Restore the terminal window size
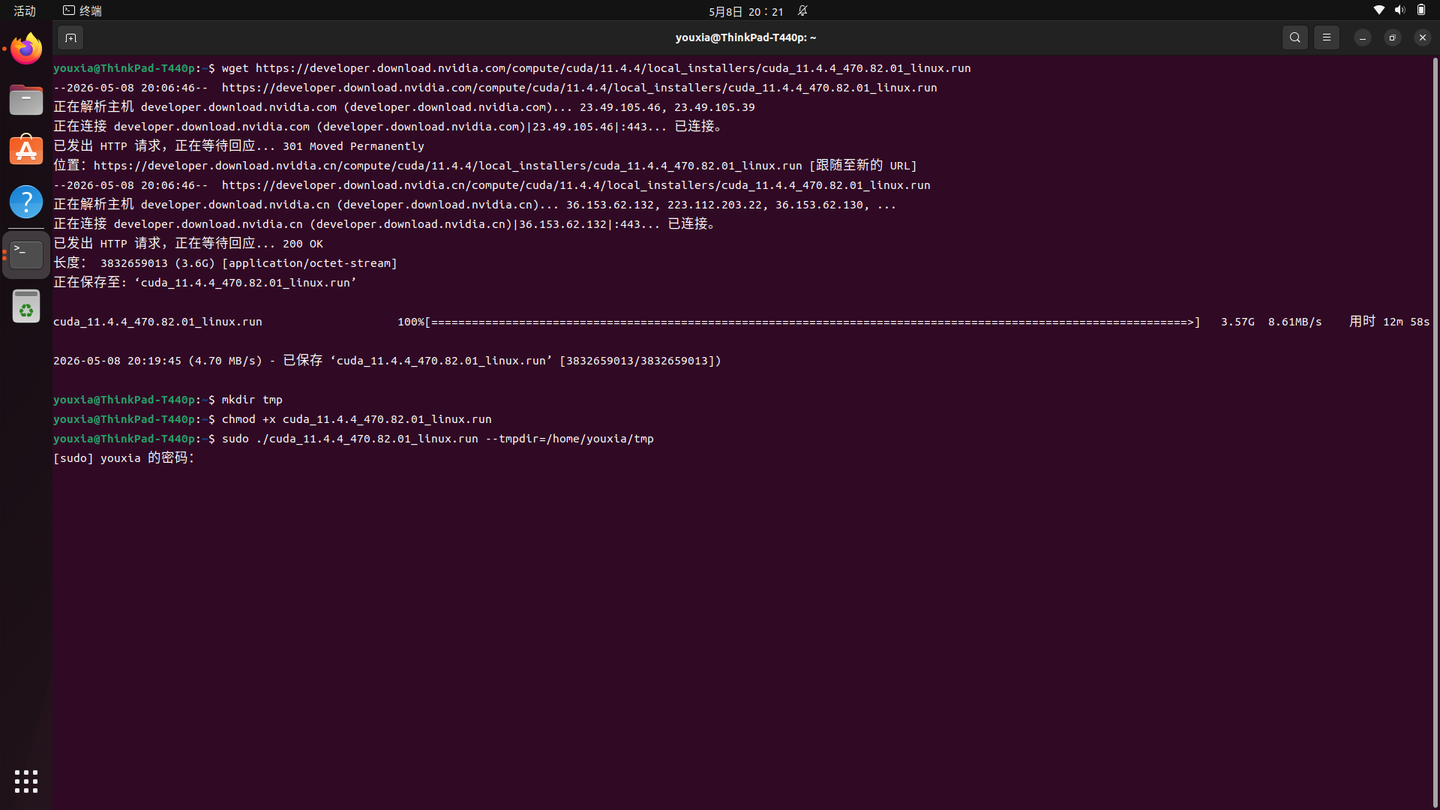The image size is (1440, 810). pyautogui.click(x=1392, y=38)
